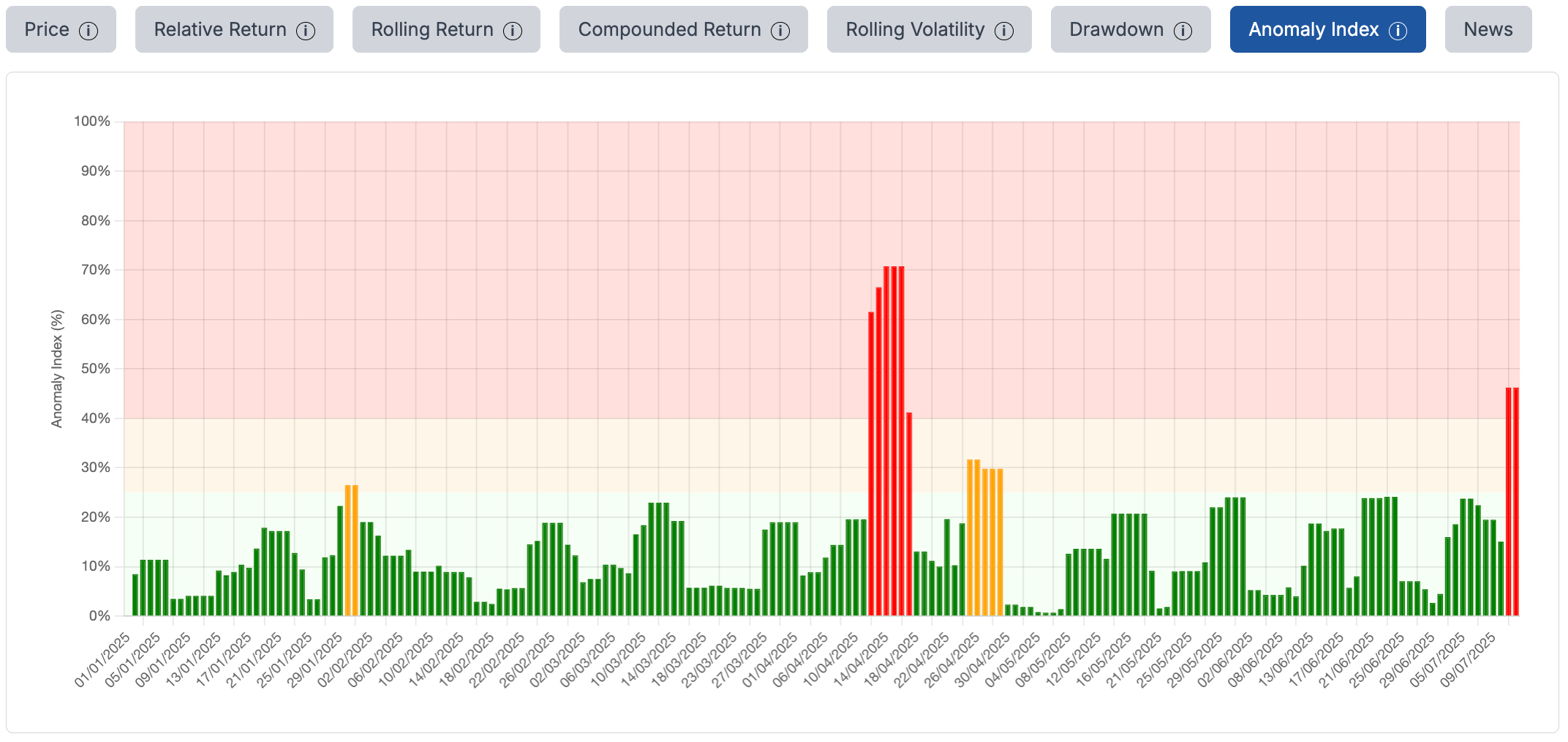The height and width of the screenshot is (742, 1568).
Task: Click the Rolling Volatility info icon
Action: click(x=1004, y=31)
